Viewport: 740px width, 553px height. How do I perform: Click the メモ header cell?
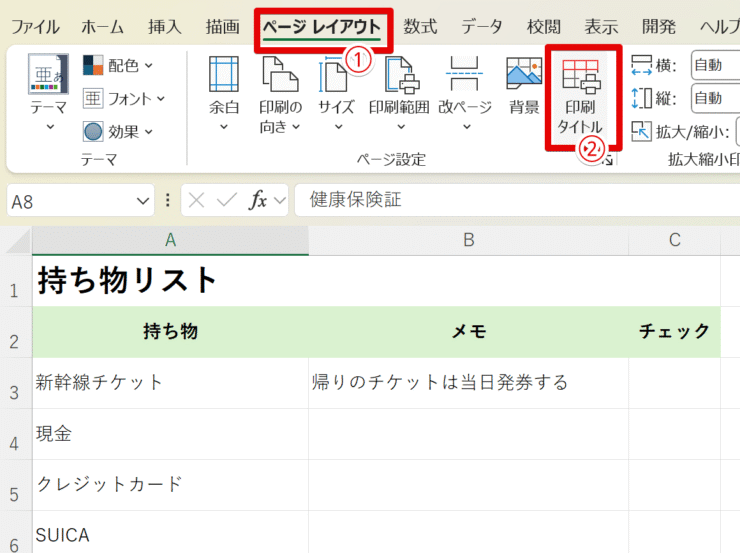(x=469, y=332)
